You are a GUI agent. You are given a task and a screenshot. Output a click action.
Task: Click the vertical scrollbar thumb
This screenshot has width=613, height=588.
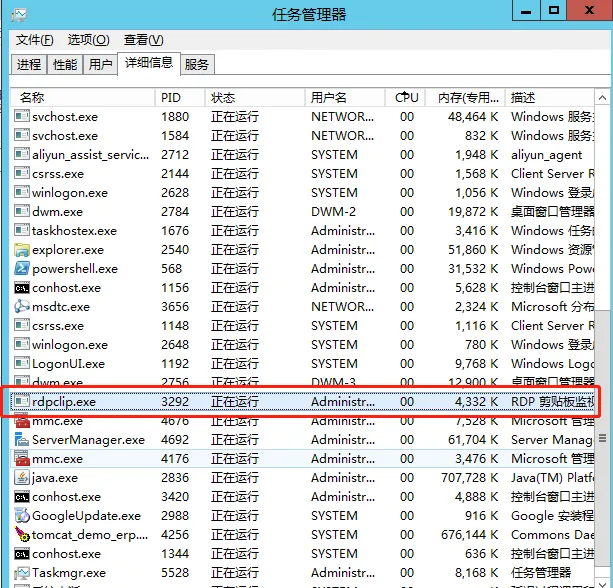pos(602,438)
